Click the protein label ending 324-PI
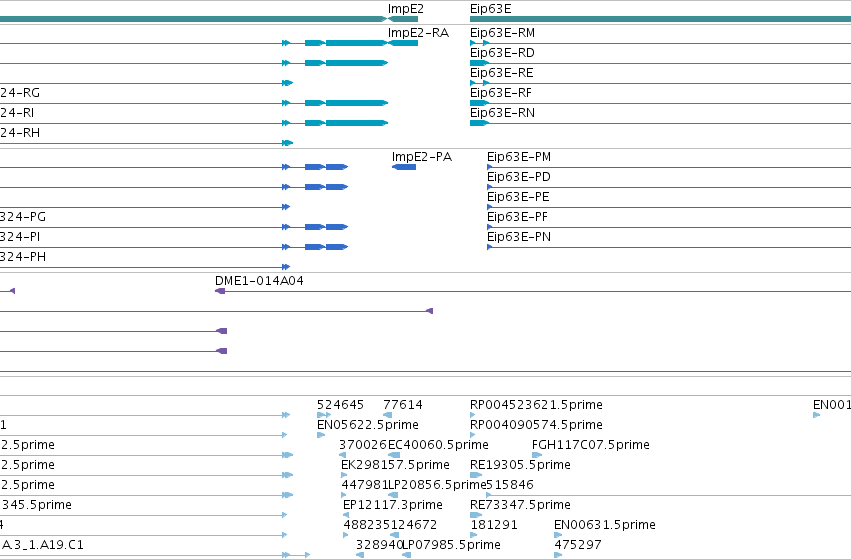Screen dimensions: 851x560 point(20,238)
